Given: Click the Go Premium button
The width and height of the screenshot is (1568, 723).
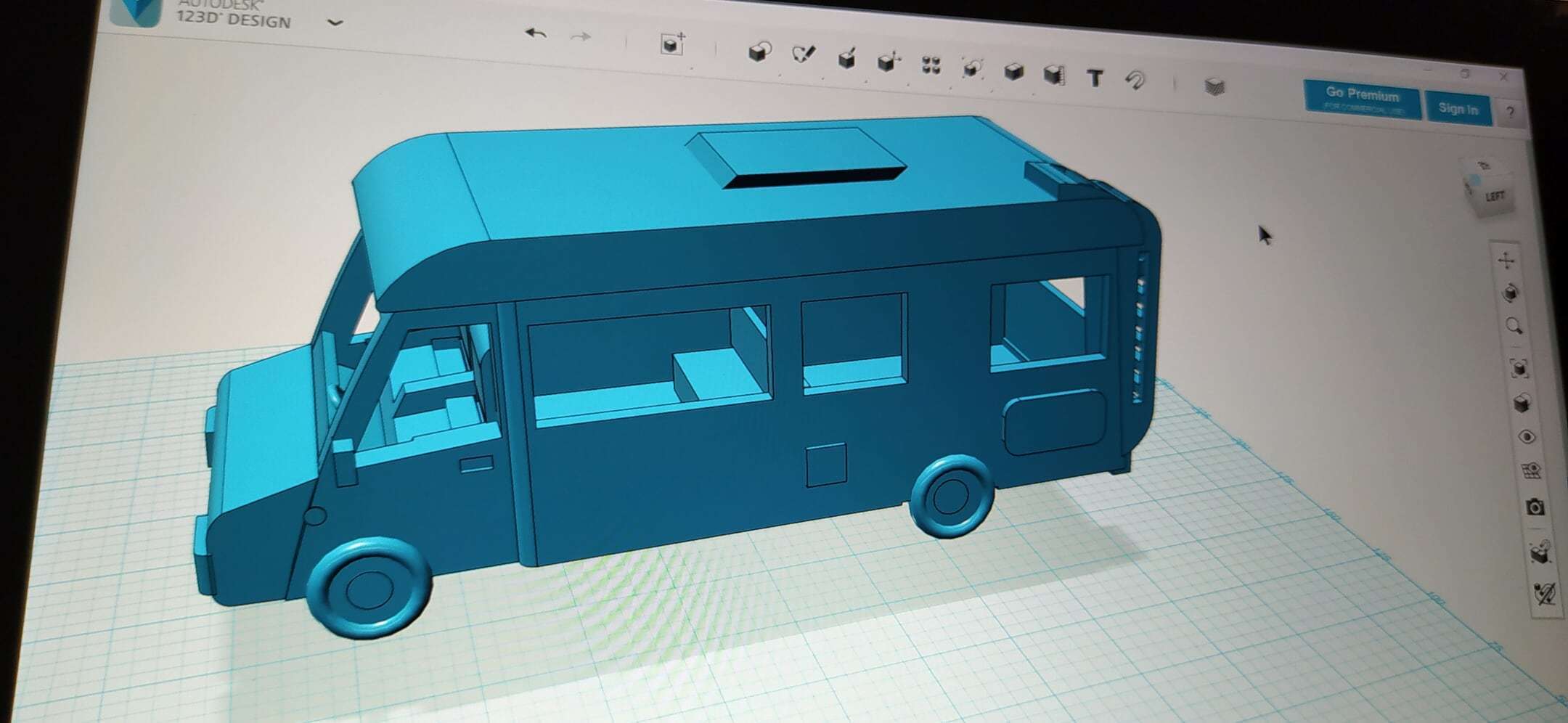Looking at the screenshot, I should (1363, 97).
